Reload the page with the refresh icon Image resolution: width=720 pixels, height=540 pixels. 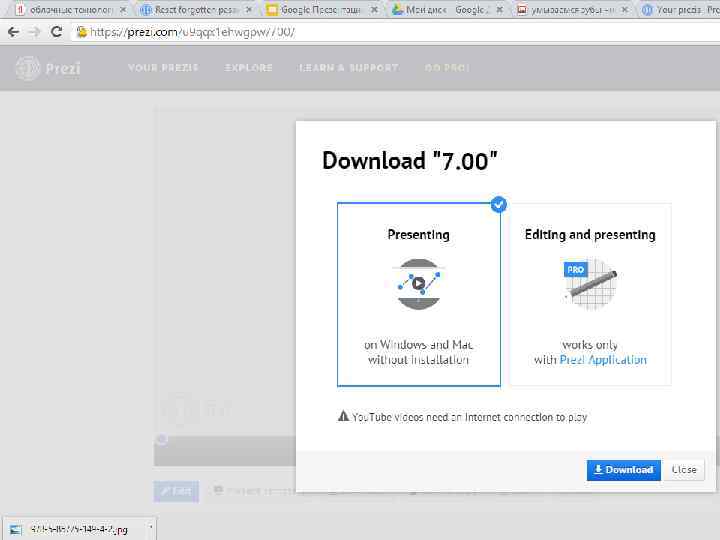tap(56, 32)
